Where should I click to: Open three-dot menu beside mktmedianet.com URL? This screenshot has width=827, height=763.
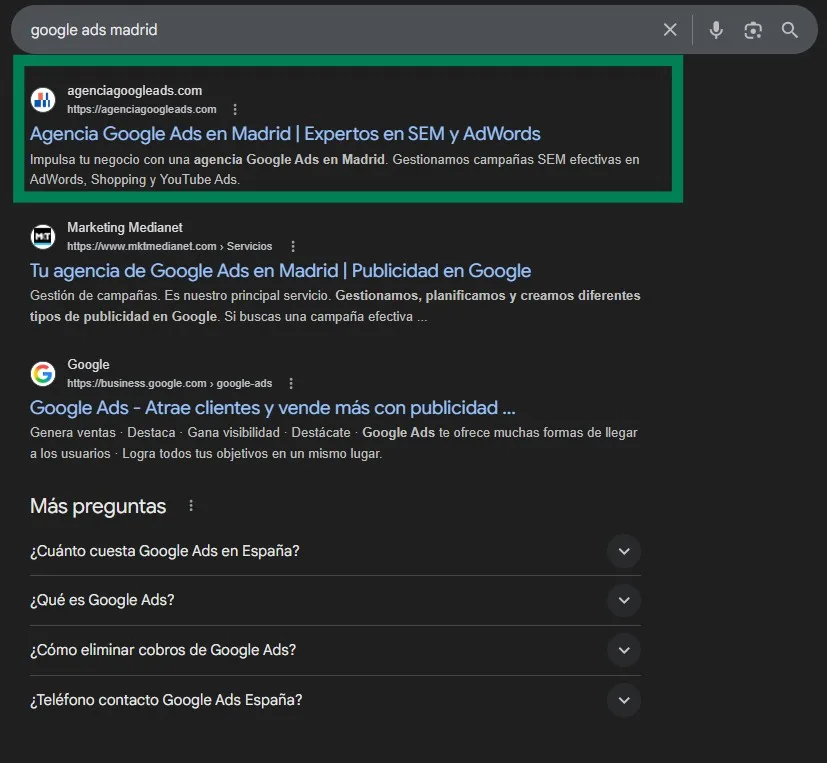click(293, 246)
